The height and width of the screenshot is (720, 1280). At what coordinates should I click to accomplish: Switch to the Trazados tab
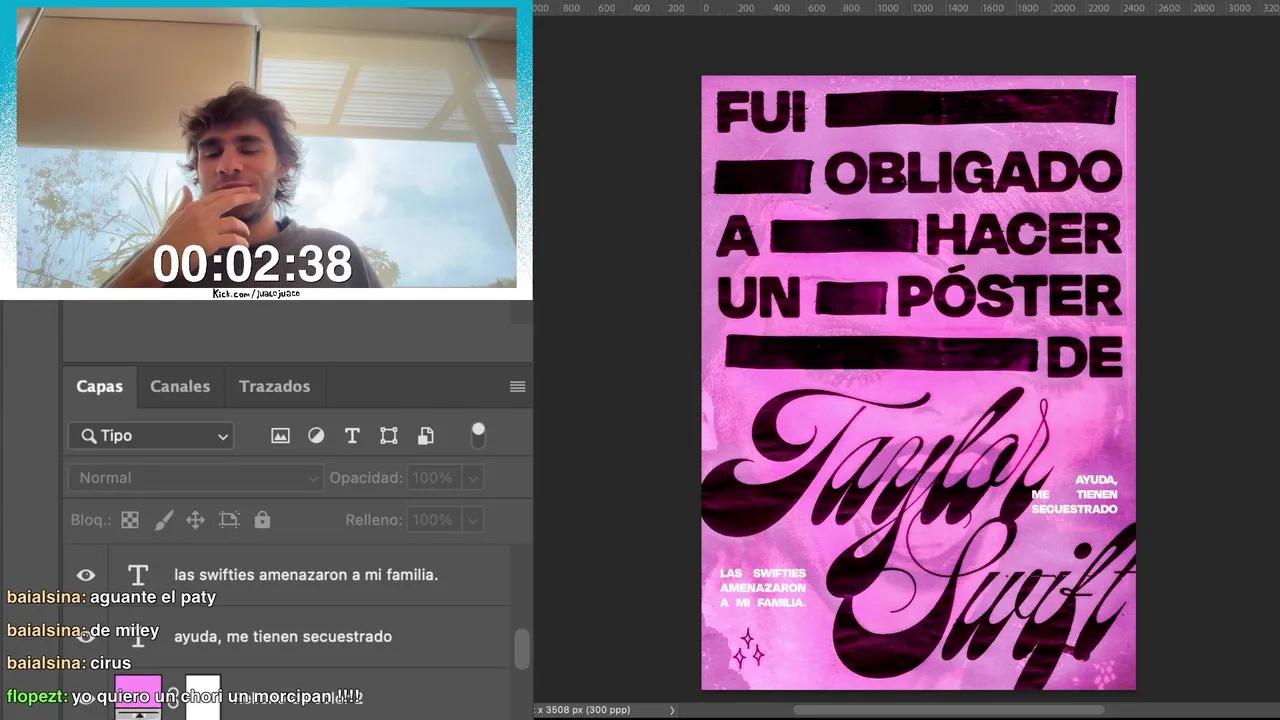pyautogui.click(x=275, y=386)
